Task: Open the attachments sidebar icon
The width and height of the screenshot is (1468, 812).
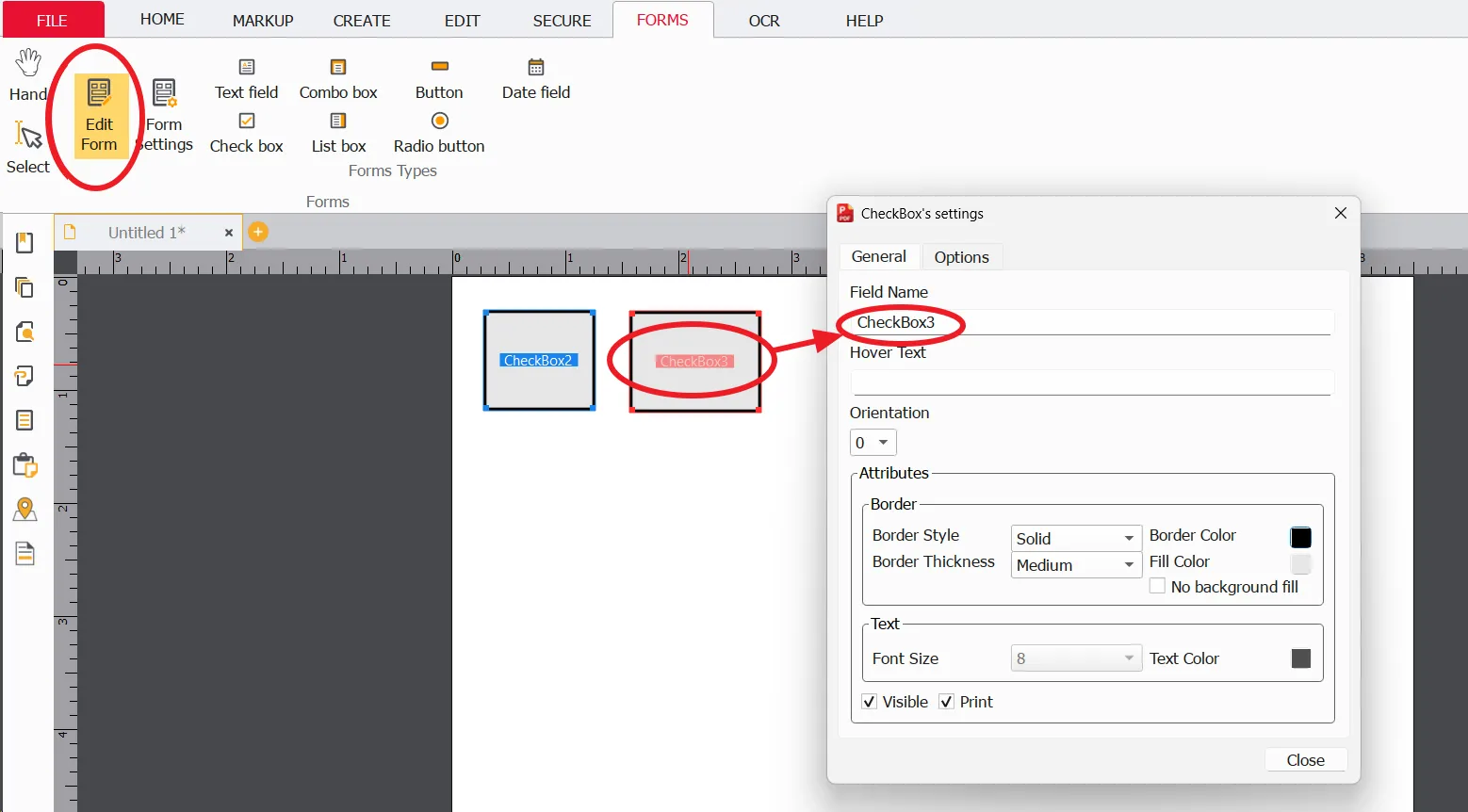Action: tap(25, 376)
